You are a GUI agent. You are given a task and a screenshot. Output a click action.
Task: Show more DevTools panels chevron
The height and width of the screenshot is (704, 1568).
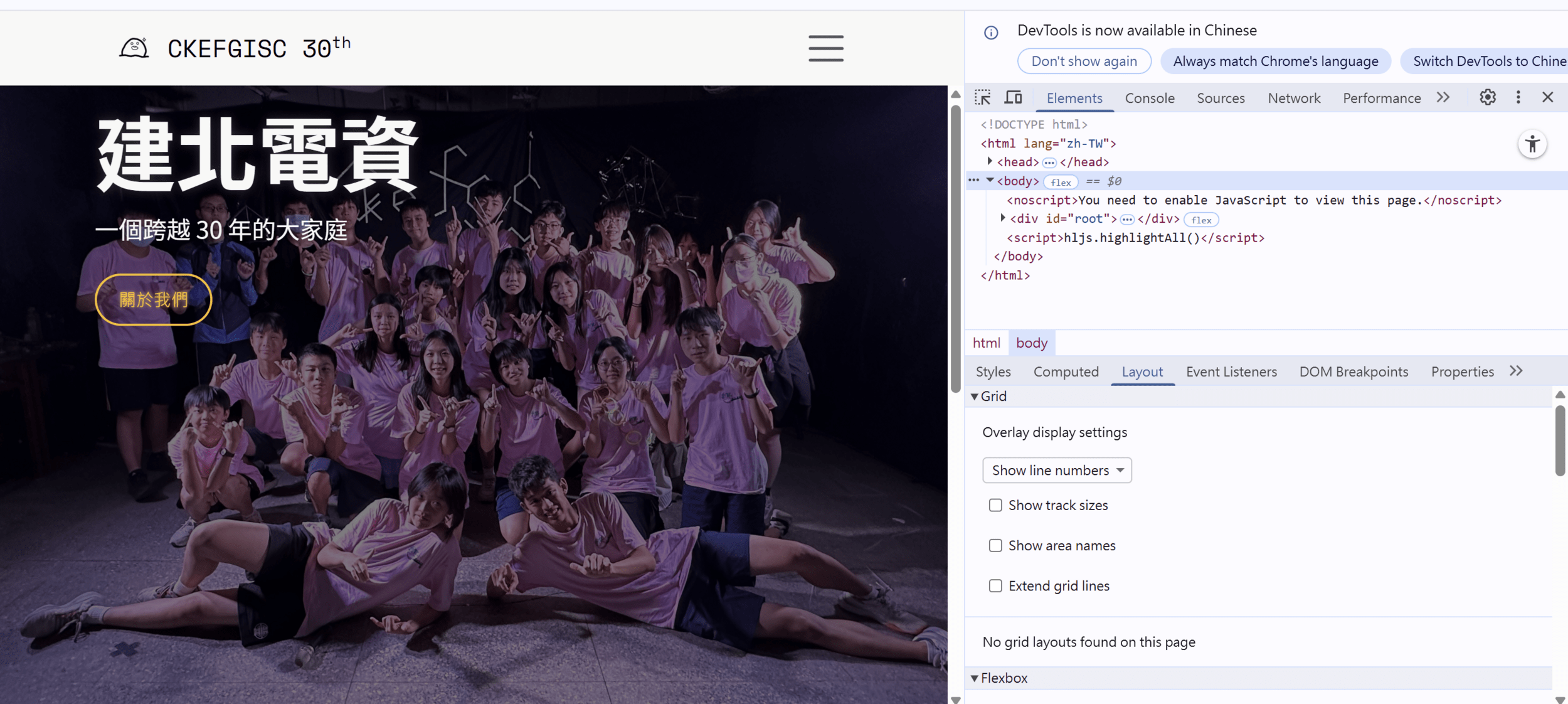pos(1443,97)
